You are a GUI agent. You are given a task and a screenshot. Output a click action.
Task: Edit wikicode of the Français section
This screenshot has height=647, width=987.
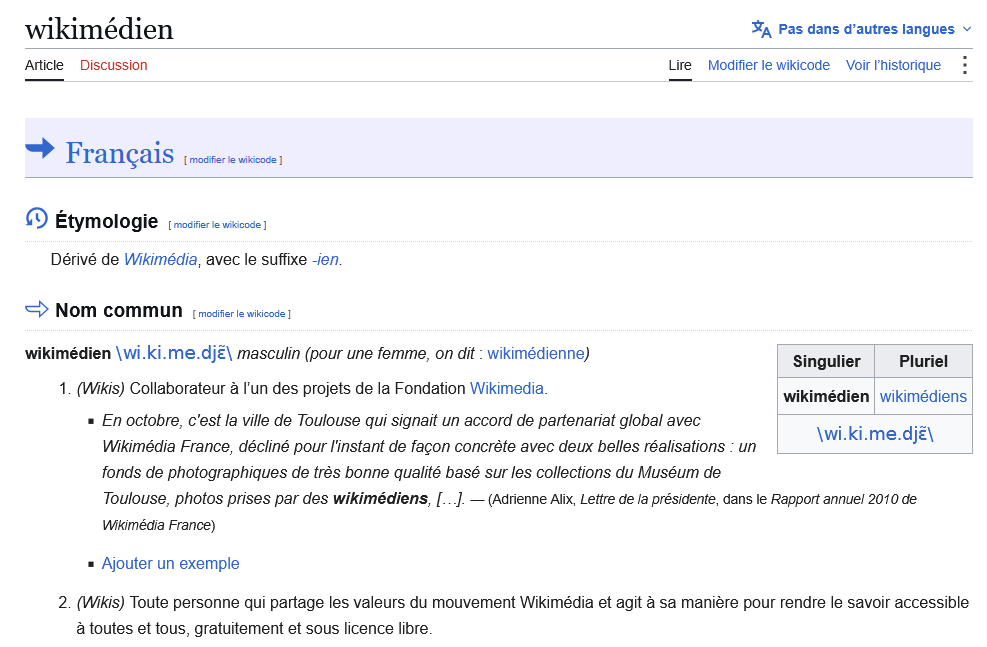[x=233, y=160]
